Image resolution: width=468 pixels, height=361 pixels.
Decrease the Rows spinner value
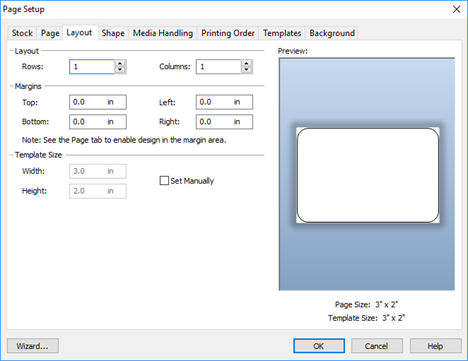tap(120, 70)
